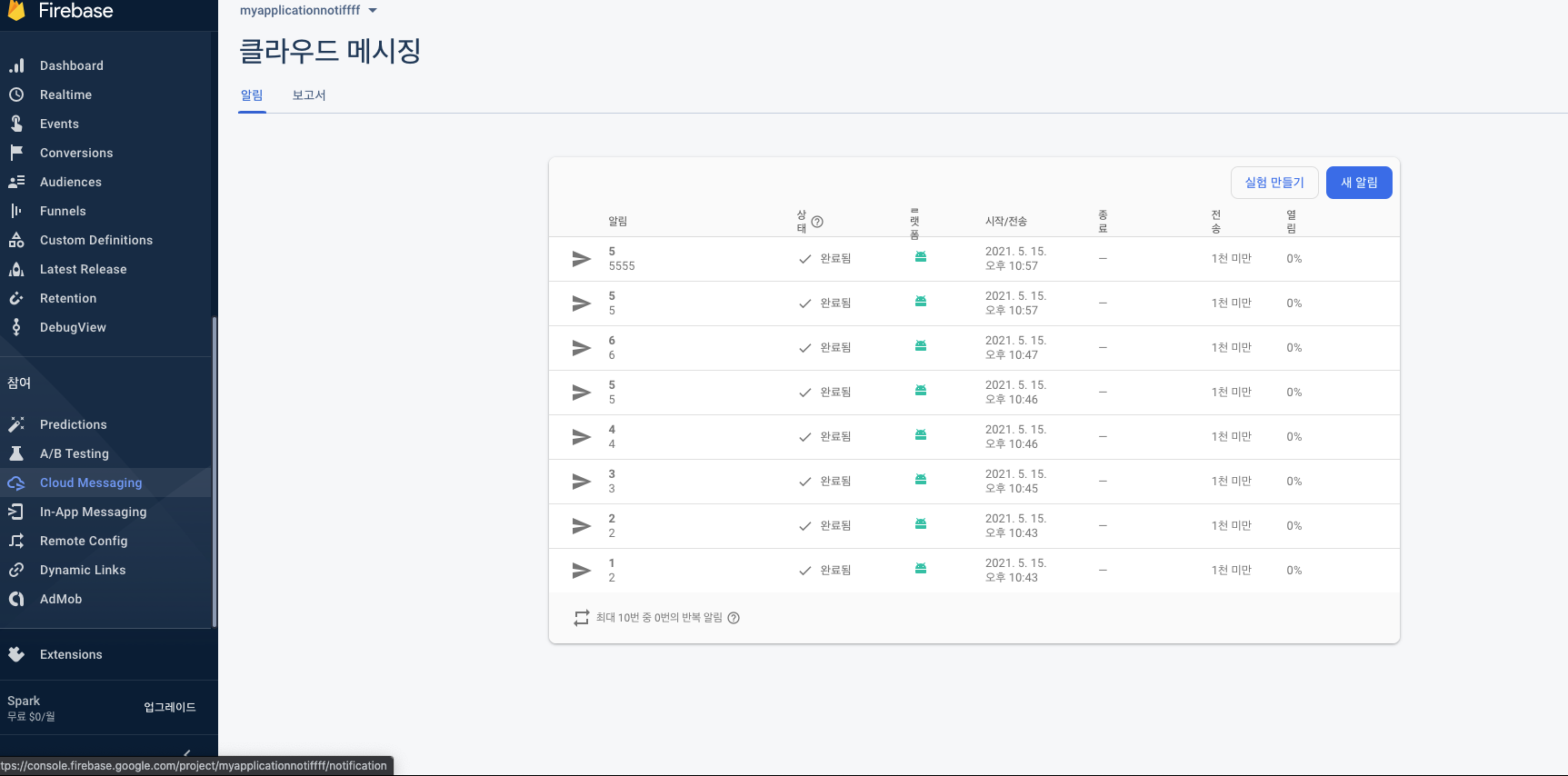
Task: Click the Dynamic Links chain icon
Action: [16, 570]
